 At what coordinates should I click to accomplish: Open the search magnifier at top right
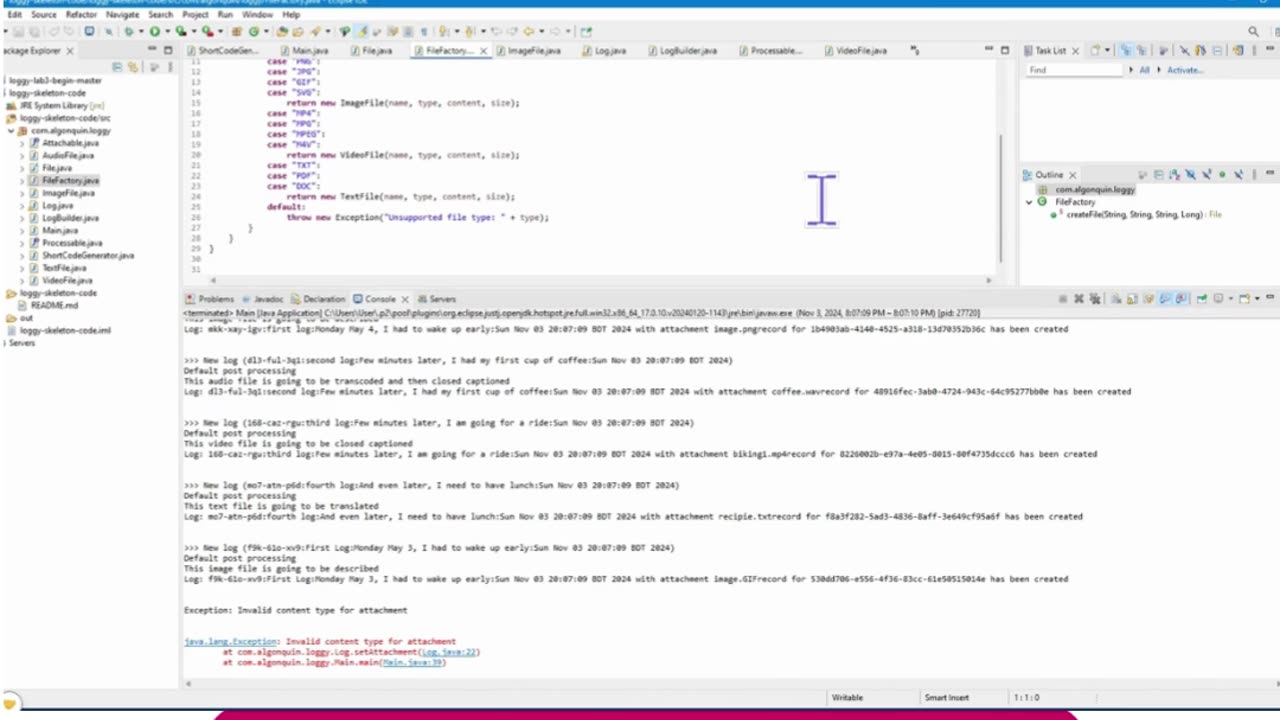pyautogui.click(x=1253, y=31)
